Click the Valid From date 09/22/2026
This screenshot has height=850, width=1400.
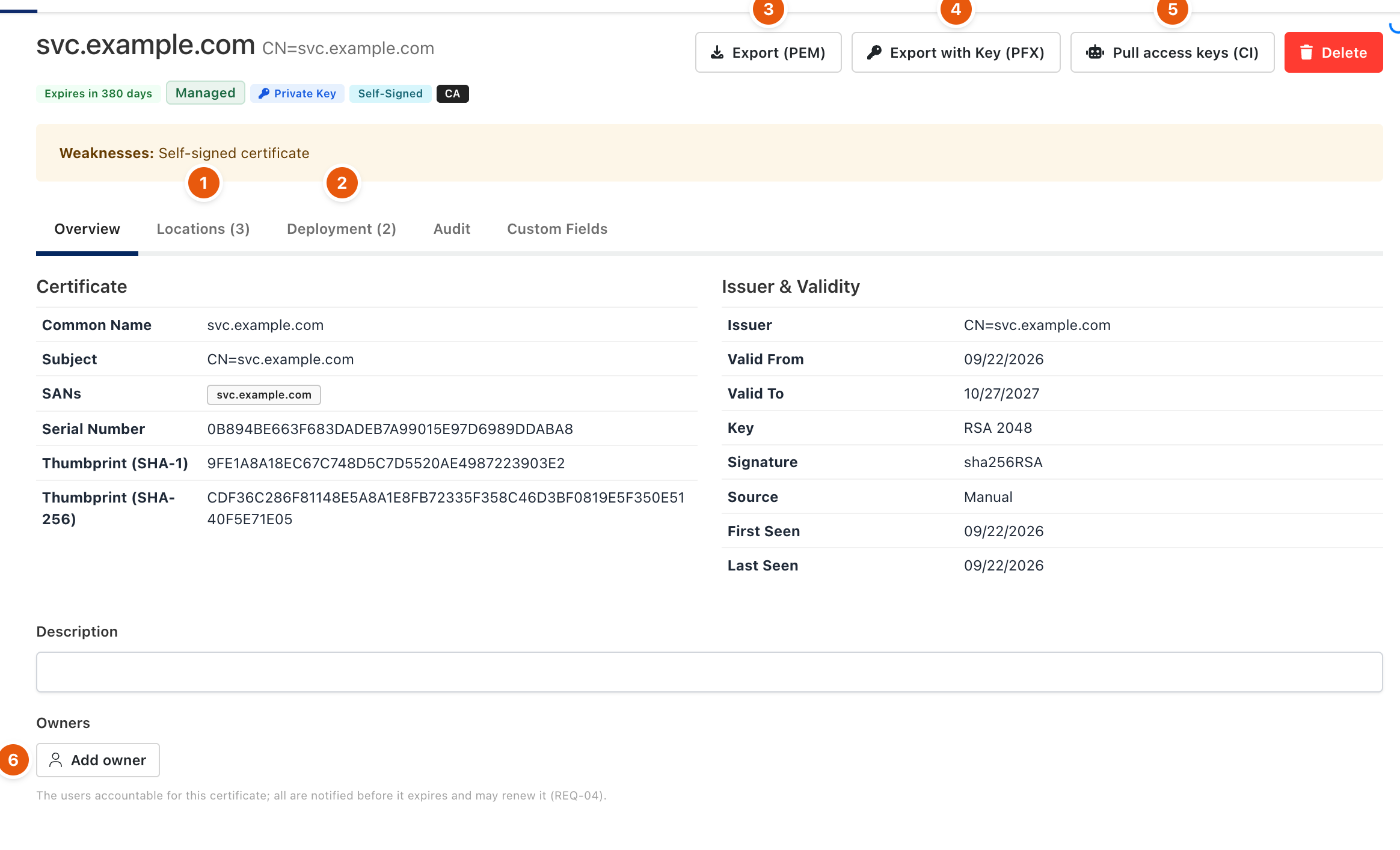[x=1004, y=359]
